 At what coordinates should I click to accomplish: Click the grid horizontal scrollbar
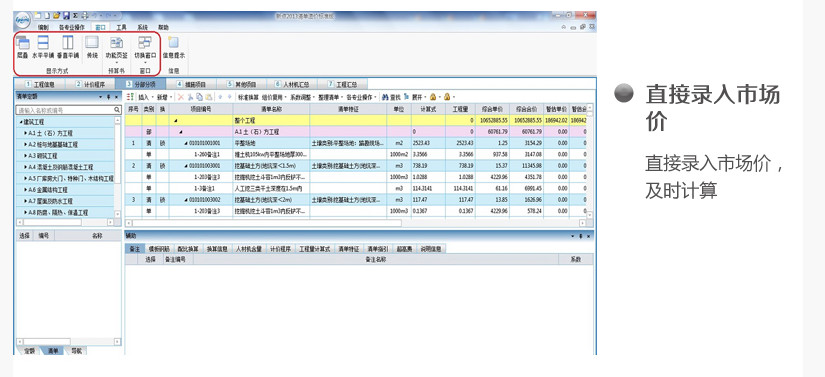click(x=356, y=223)
